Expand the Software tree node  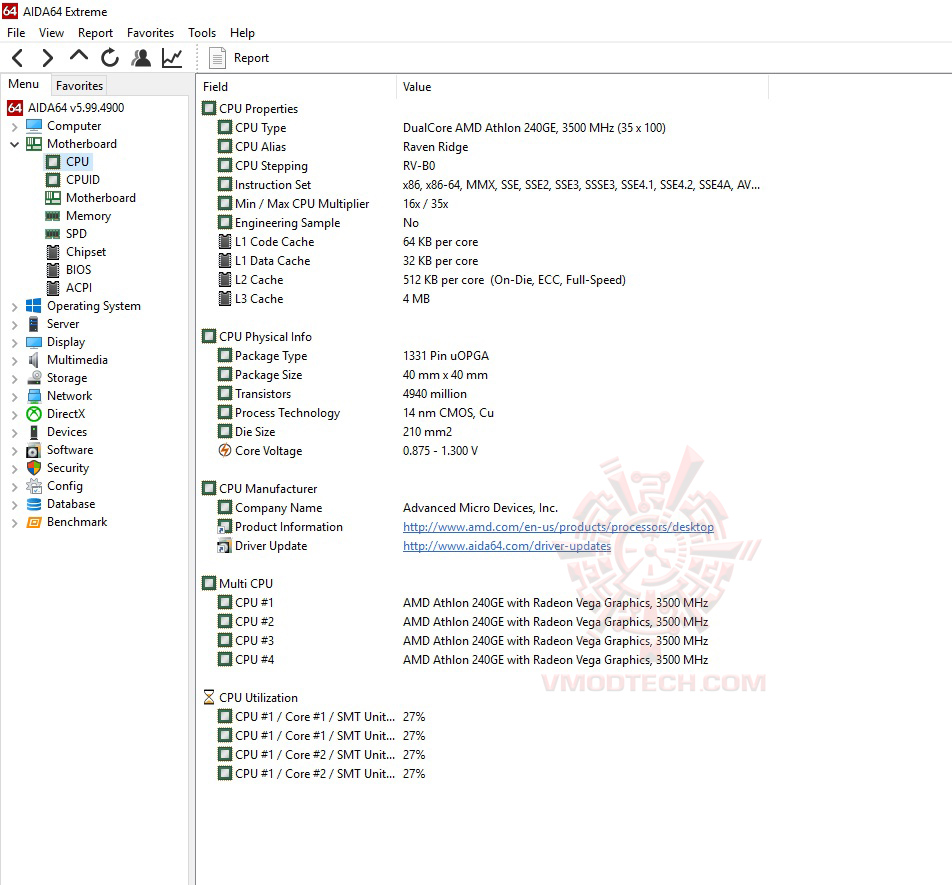click(15, 450)
